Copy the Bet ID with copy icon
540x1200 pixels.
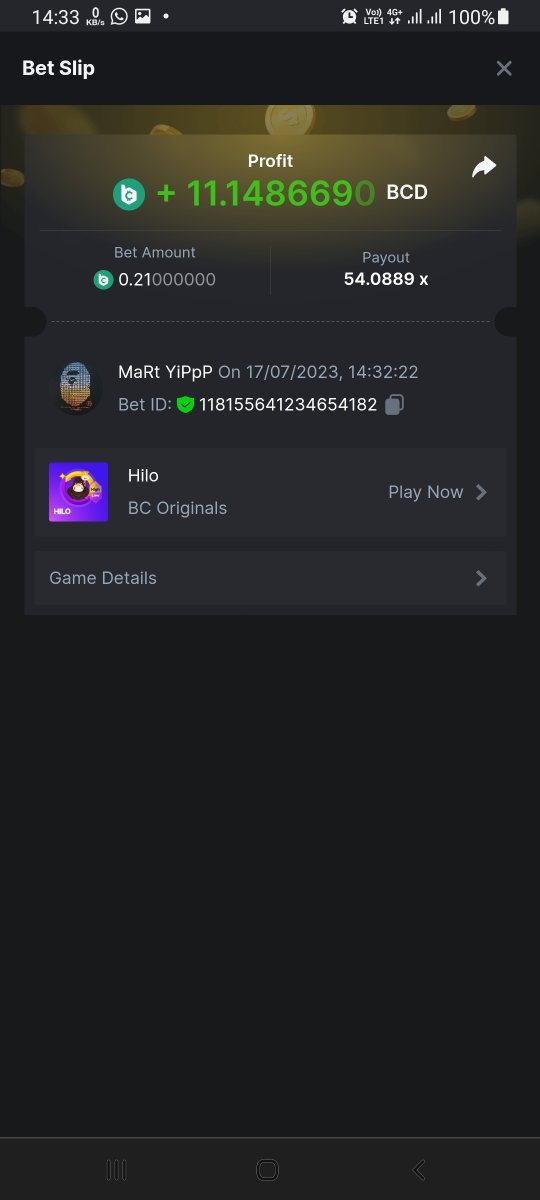(x=395, y=405)
